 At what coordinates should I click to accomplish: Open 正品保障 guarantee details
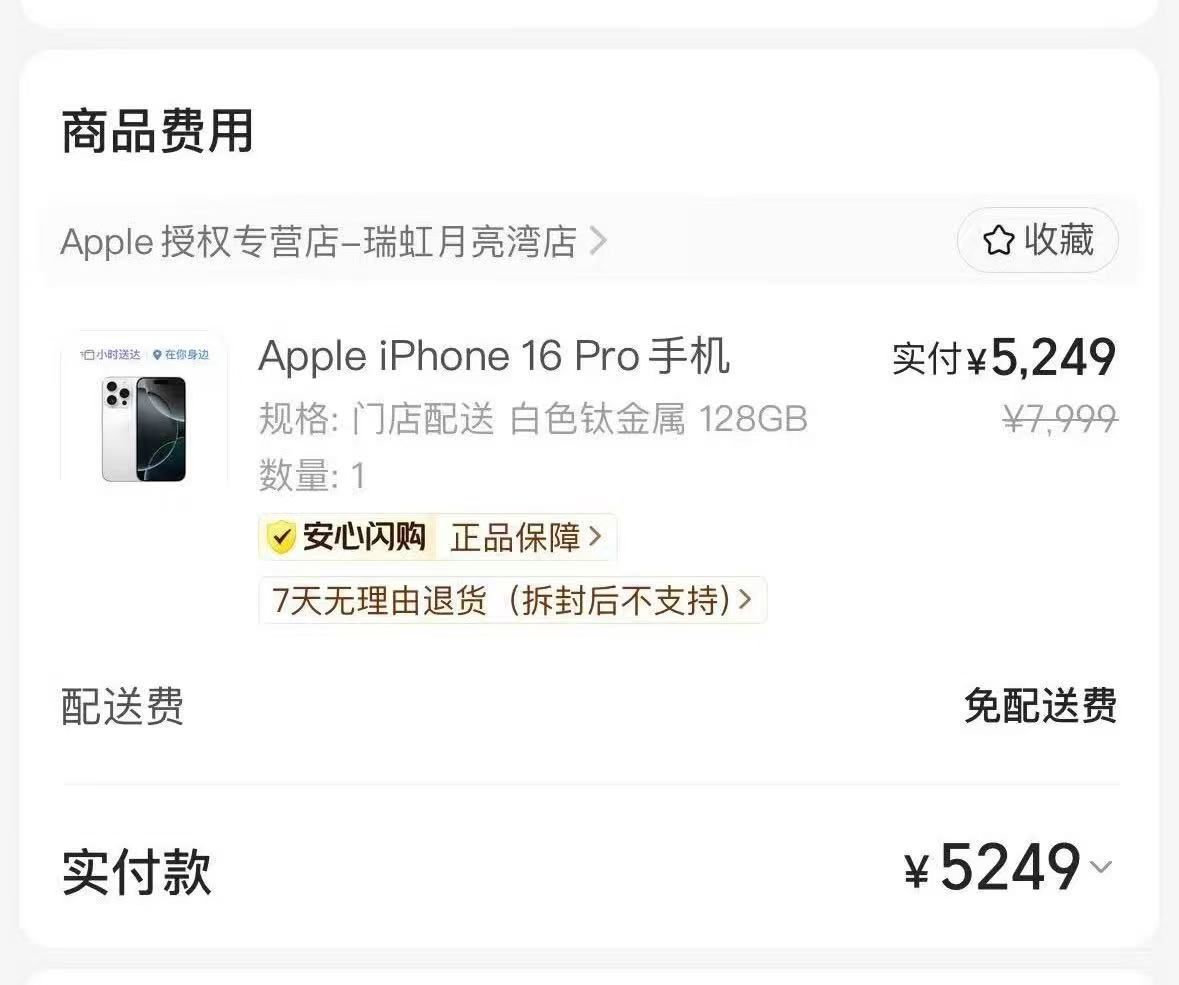[516, 538]
